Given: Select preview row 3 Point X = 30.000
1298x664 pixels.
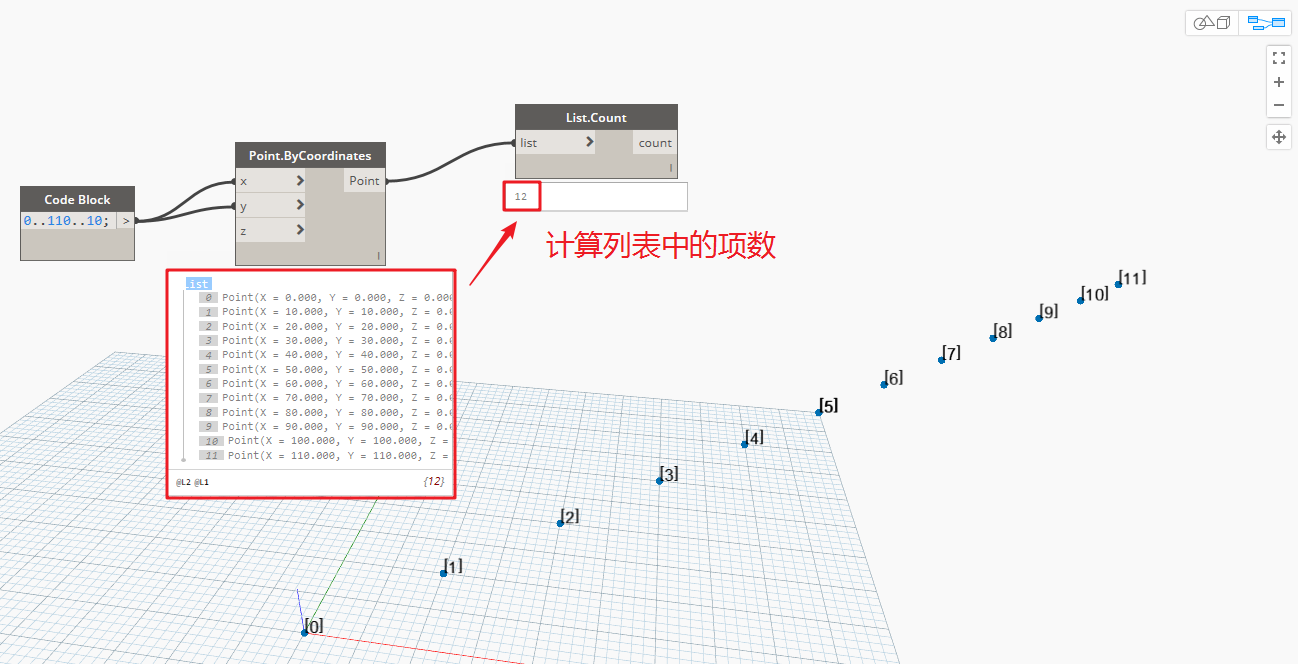Looking at the screenshot, I should (325, 341).
